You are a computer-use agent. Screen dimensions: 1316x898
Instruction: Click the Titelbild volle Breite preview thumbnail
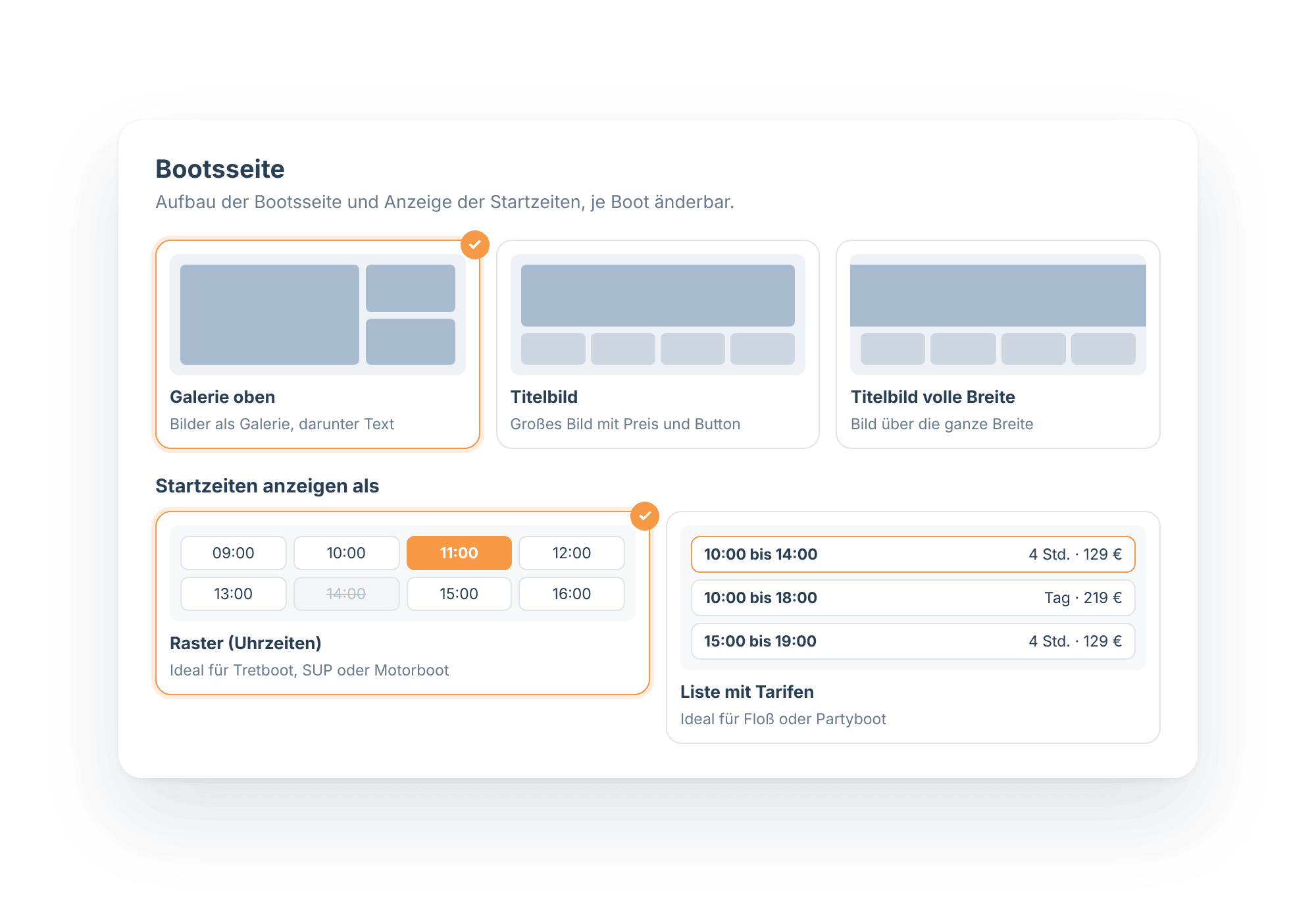point(998,315)
